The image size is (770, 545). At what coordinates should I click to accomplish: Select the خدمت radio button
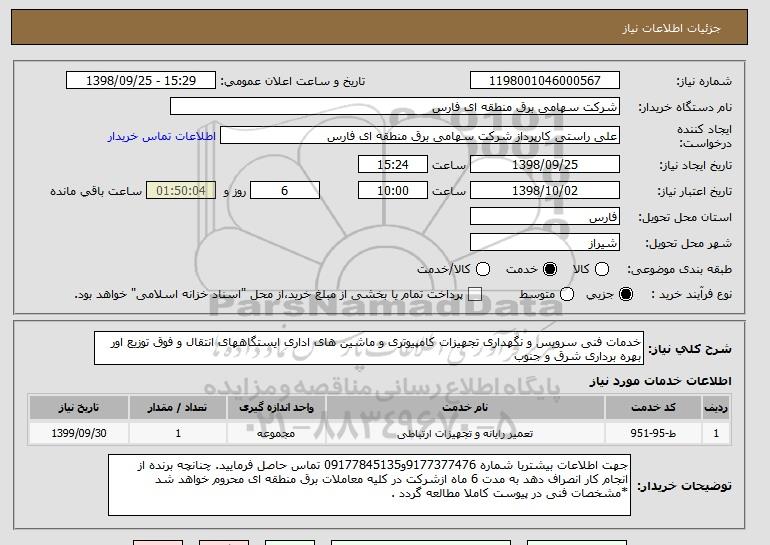(550, 269)
